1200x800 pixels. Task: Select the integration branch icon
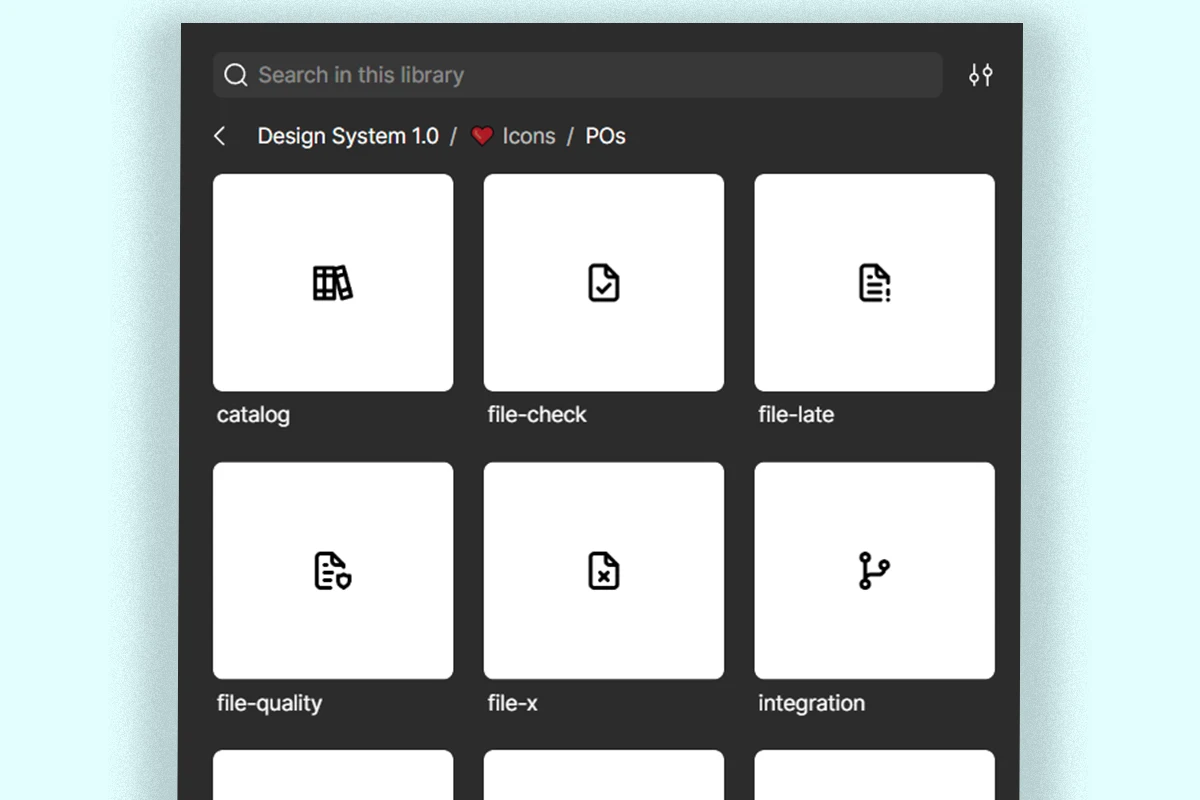[875, 571]
